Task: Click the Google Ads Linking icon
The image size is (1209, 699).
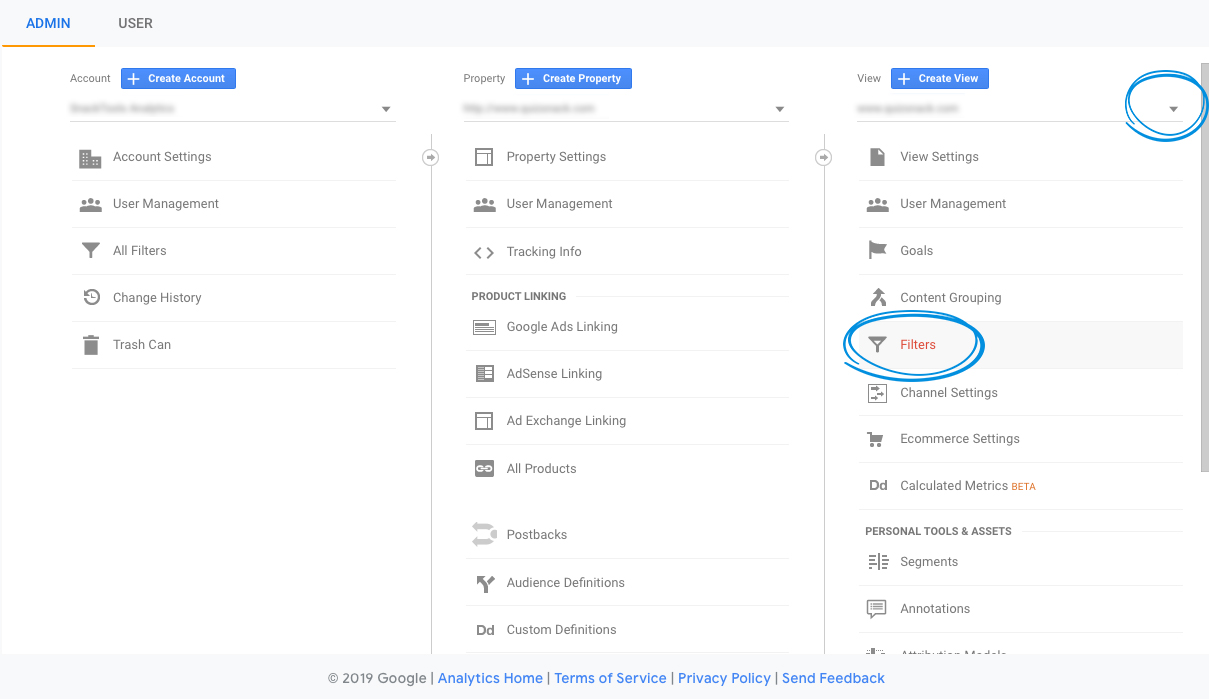Action: click(484, 327)
